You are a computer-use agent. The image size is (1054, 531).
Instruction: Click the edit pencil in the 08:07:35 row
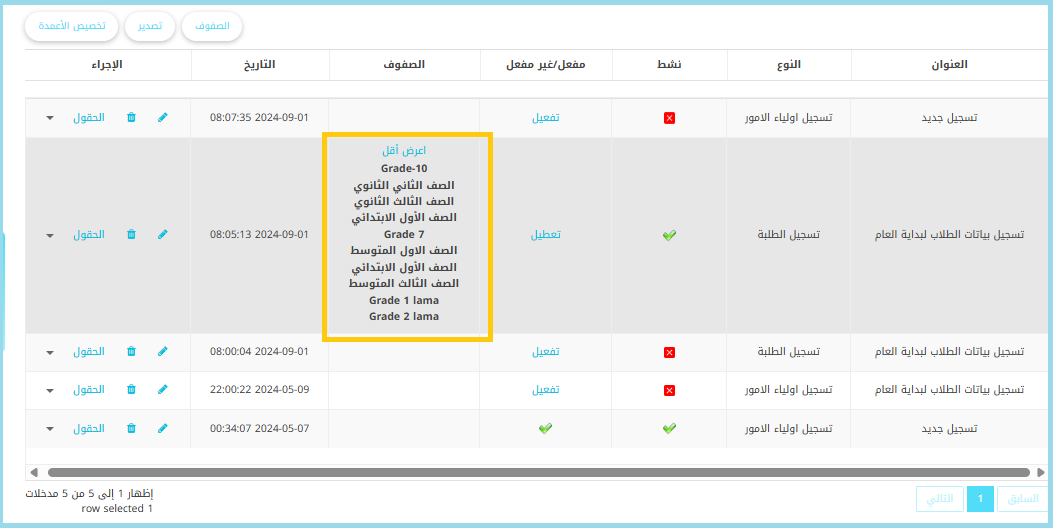163,118
